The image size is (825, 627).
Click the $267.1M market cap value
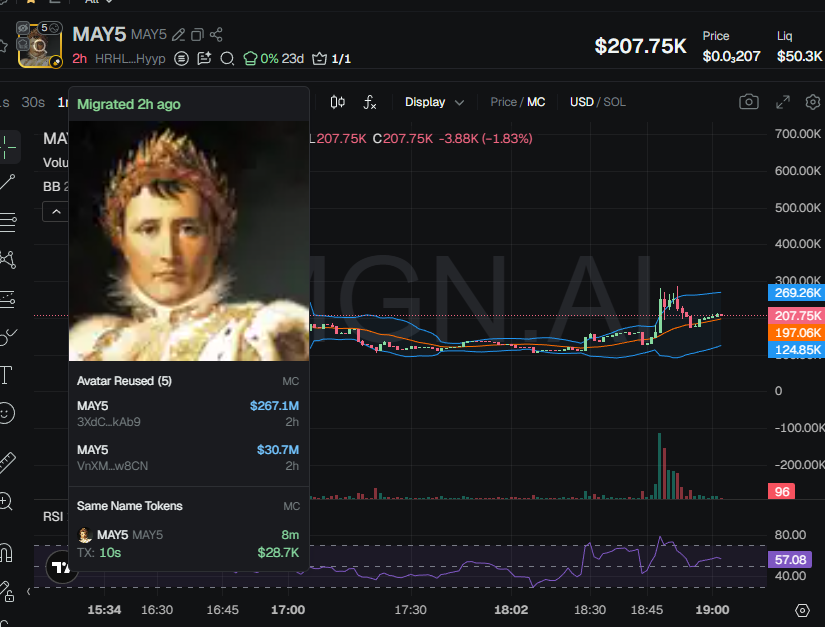pyautogui.click(x=274, y=406)
